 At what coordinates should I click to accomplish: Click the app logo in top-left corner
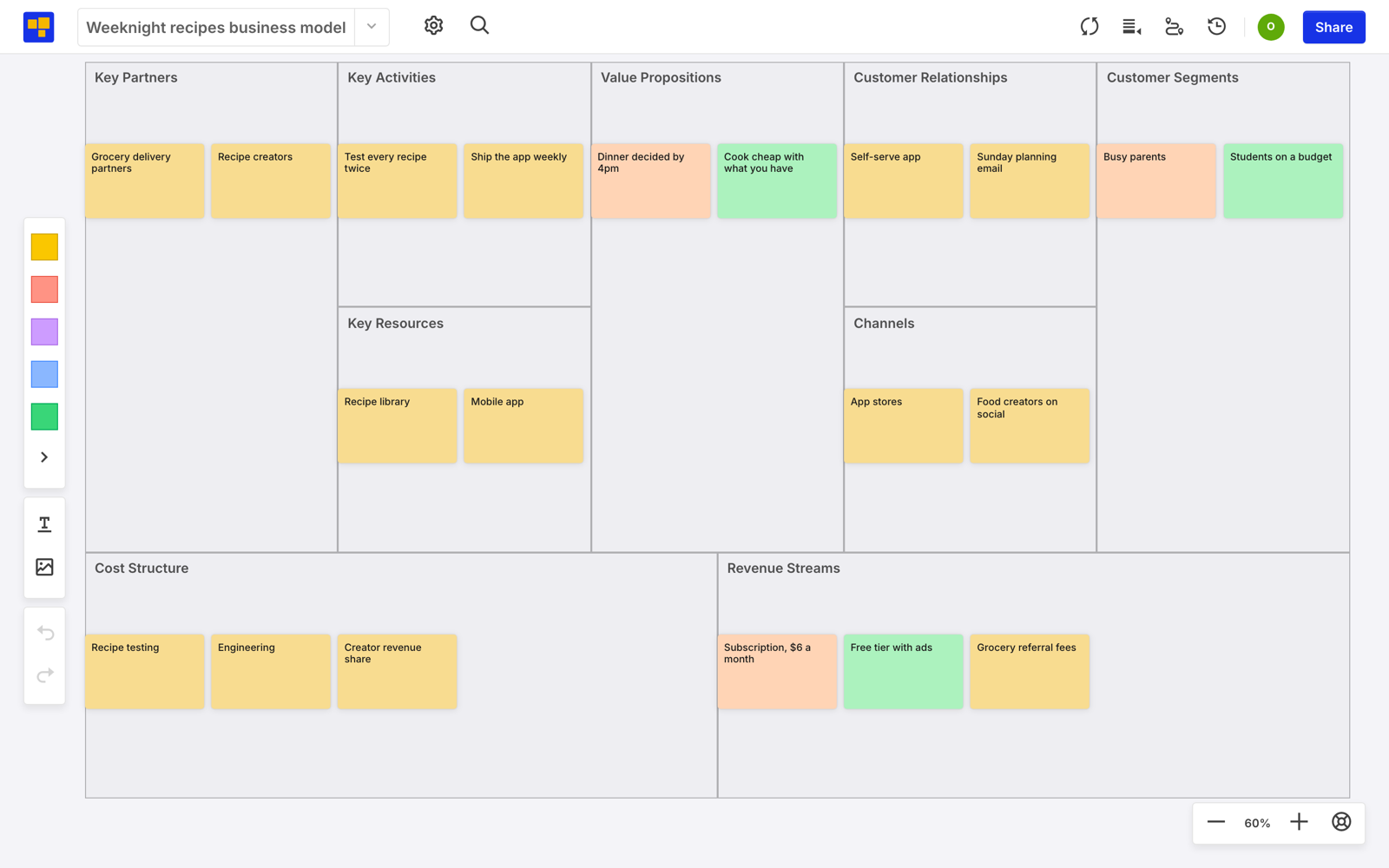pyautogui.click(x=38, y=27)
